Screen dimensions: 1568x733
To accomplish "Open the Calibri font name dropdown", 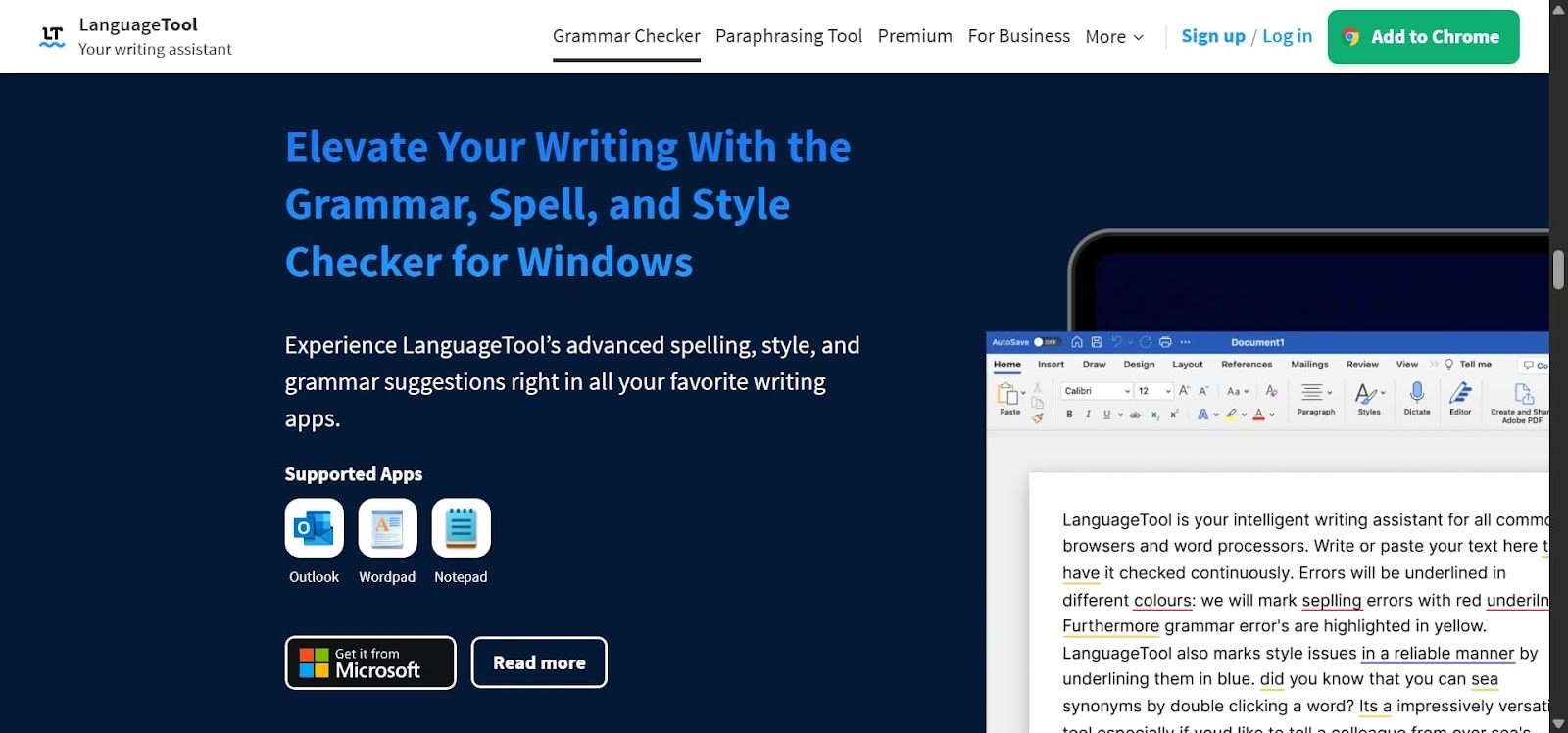I will [x=1098, y=391].
